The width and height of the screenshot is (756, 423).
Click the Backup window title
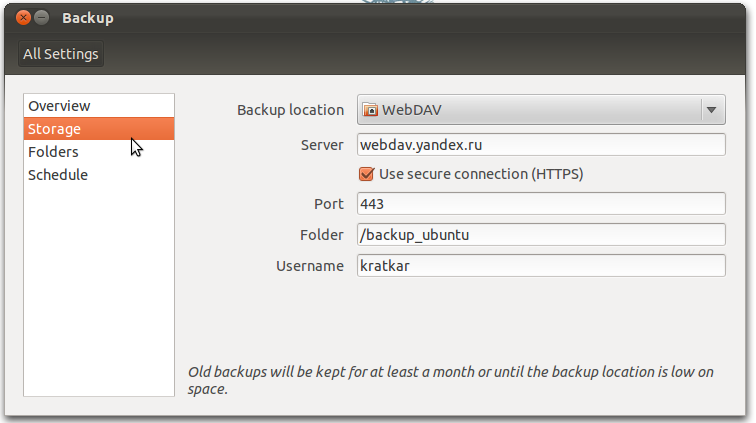(88, 18)
